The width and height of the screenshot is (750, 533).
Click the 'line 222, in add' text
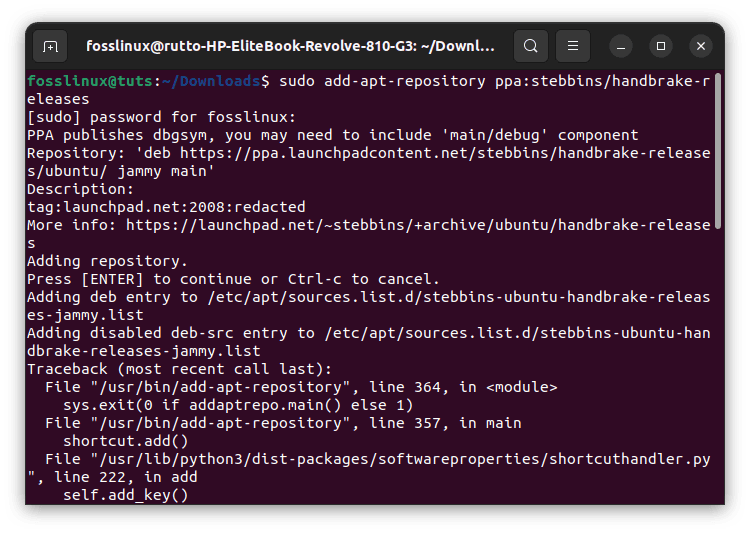(x=125, y=477)
